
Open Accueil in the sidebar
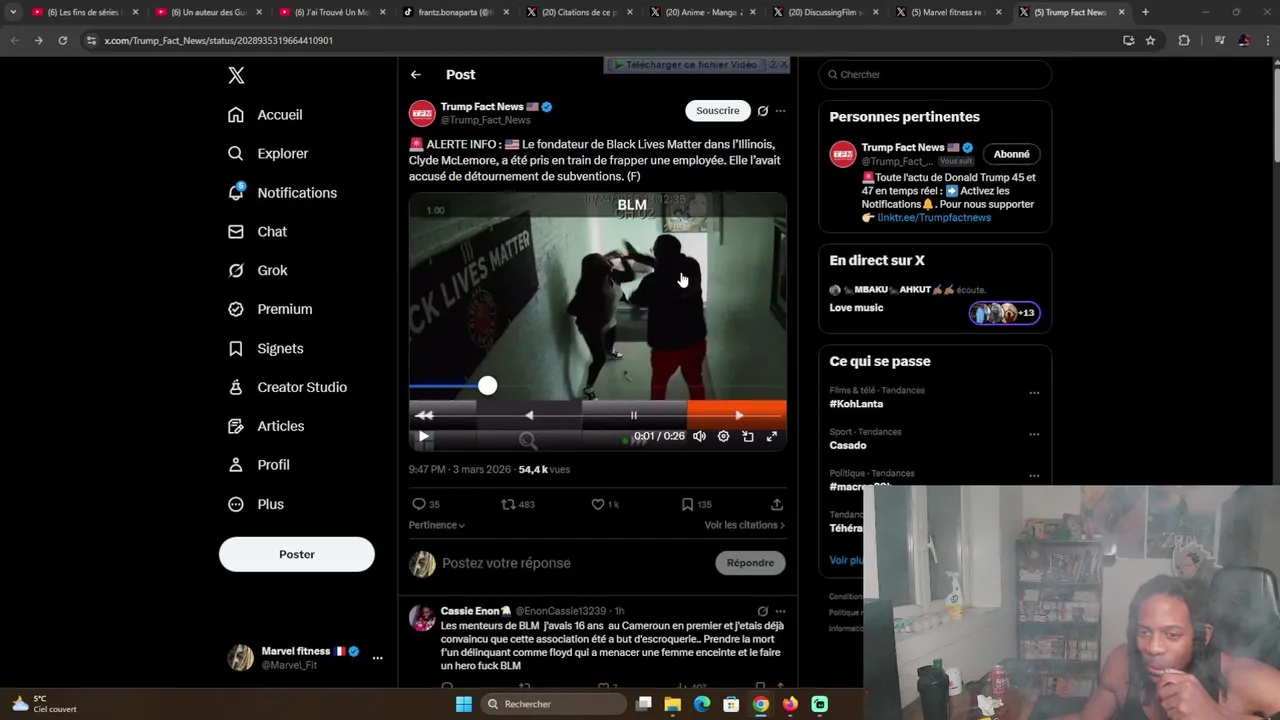pyautogui.click(x=265, y=115)
